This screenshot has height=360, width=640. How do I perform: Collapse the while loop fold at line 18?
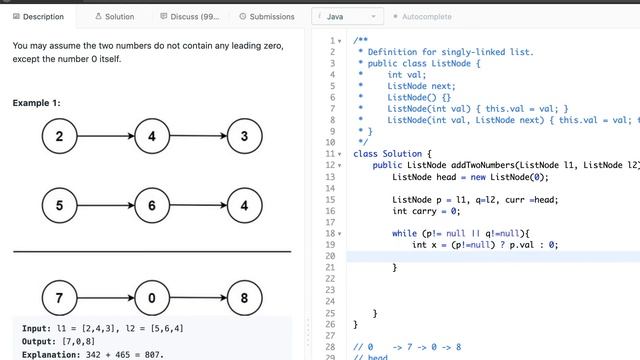click(340, 234)
